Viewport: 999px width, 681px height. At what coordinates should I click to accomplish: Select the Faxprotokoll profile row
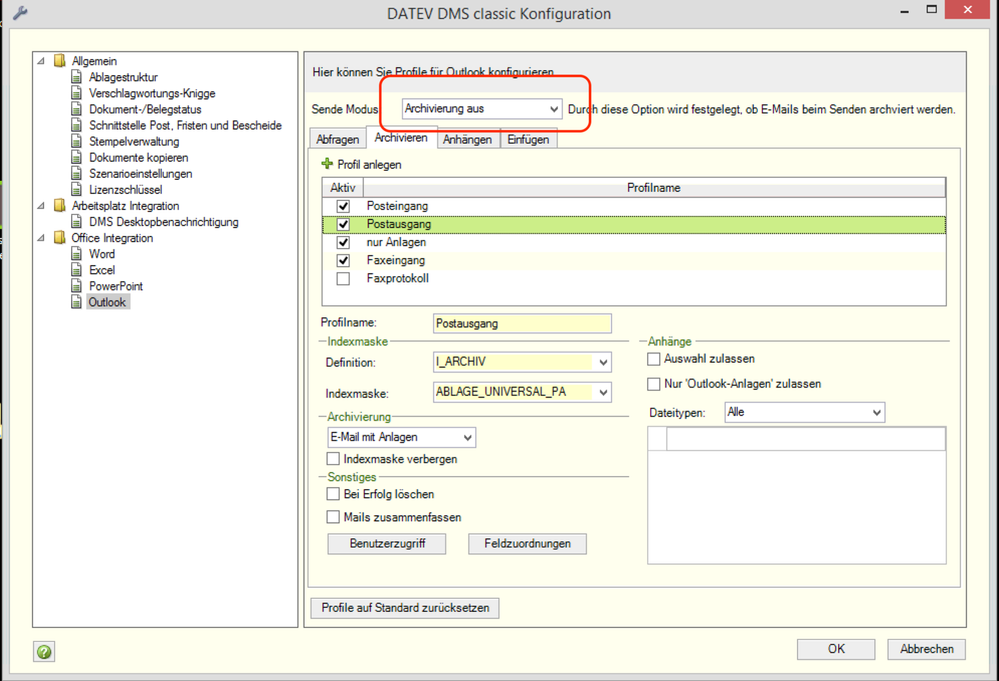pos(634,278)
